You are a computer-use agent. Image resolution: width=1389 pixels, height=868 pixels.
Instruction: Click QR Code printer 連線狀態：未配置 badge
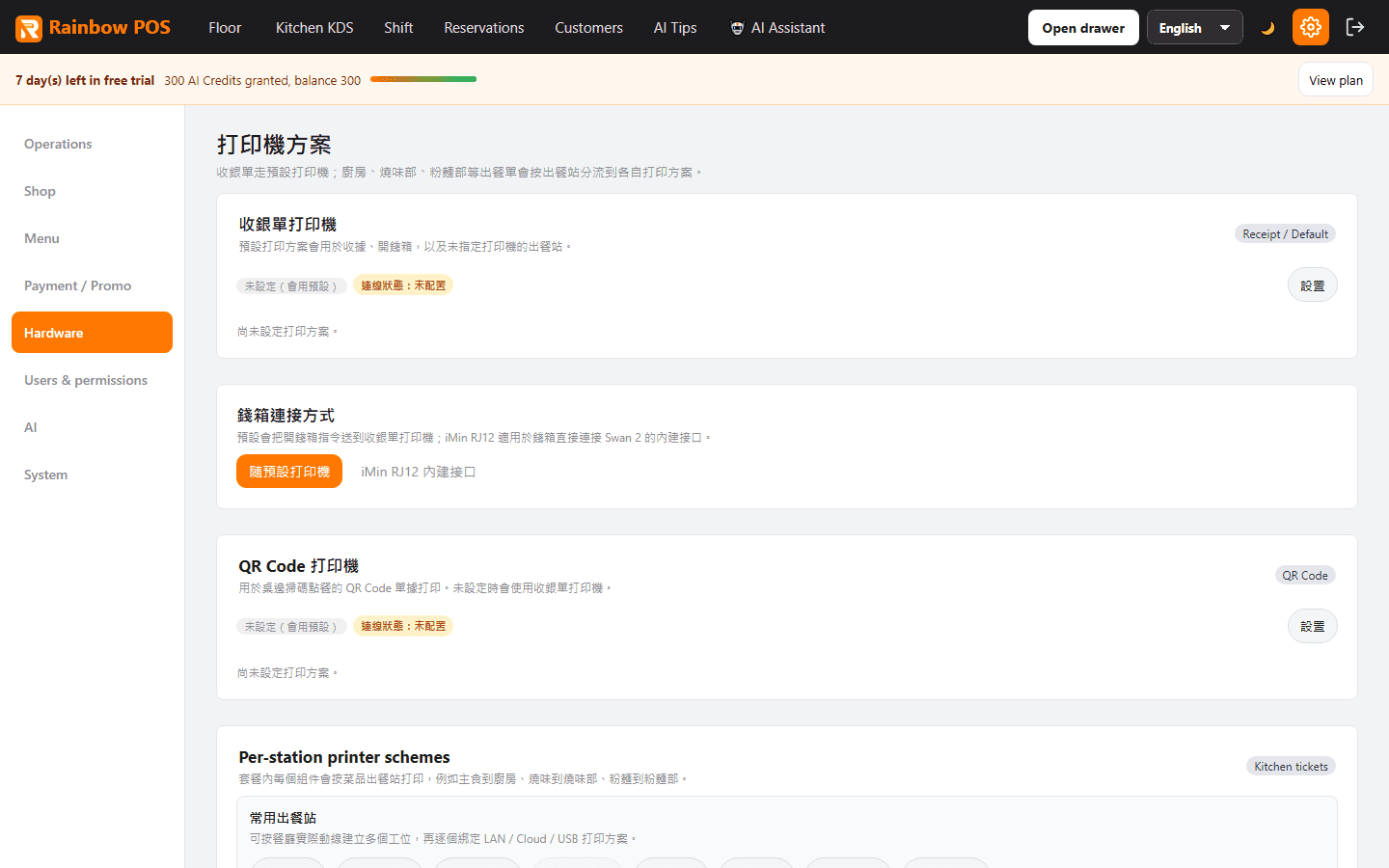pos(403,626)
